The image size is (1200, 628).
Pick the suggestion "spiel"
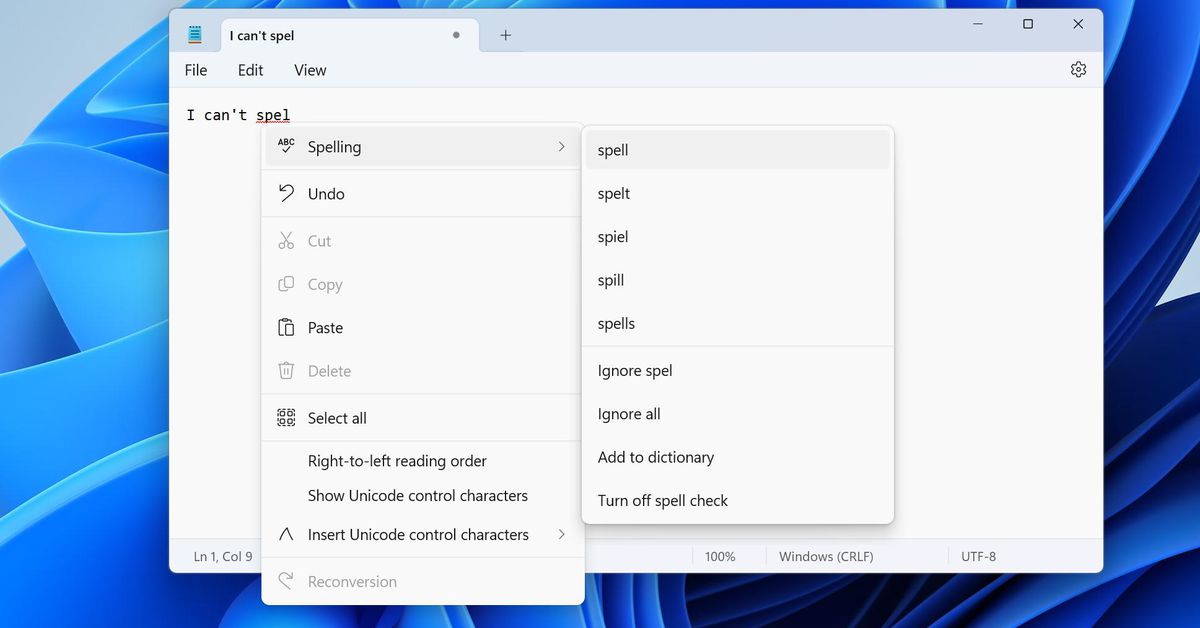point(737,237)
